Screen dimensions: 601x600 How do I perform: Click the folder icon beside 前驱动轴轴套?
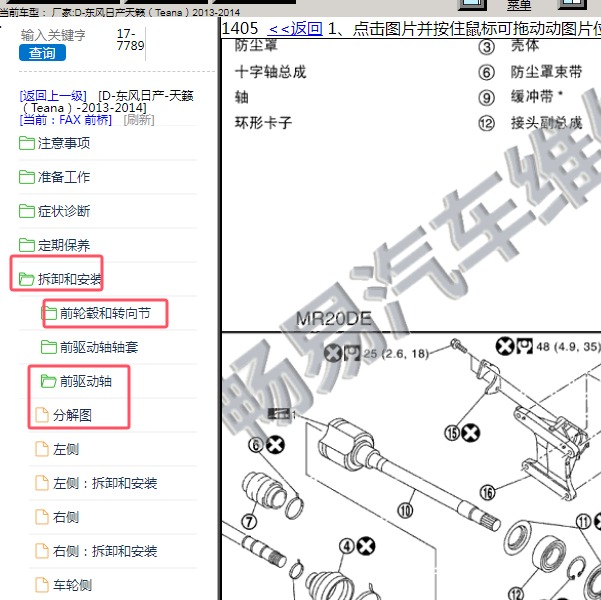coord(49,347)
